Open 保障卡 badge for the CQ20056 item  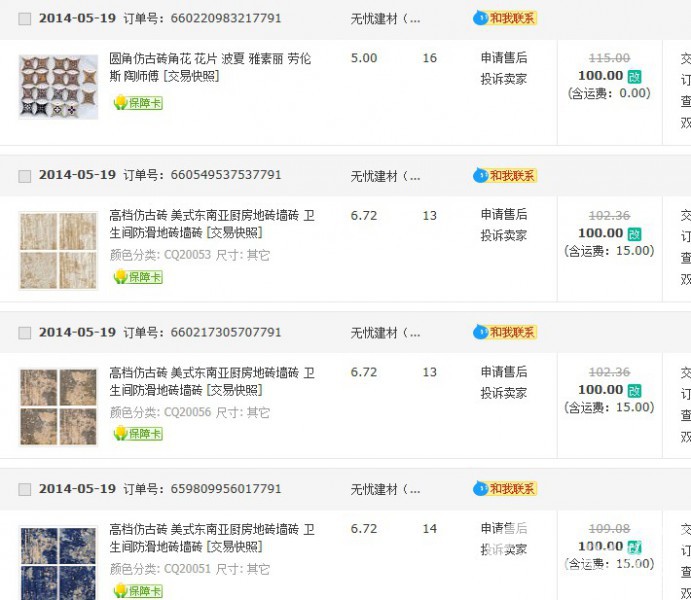pos(138,433)
